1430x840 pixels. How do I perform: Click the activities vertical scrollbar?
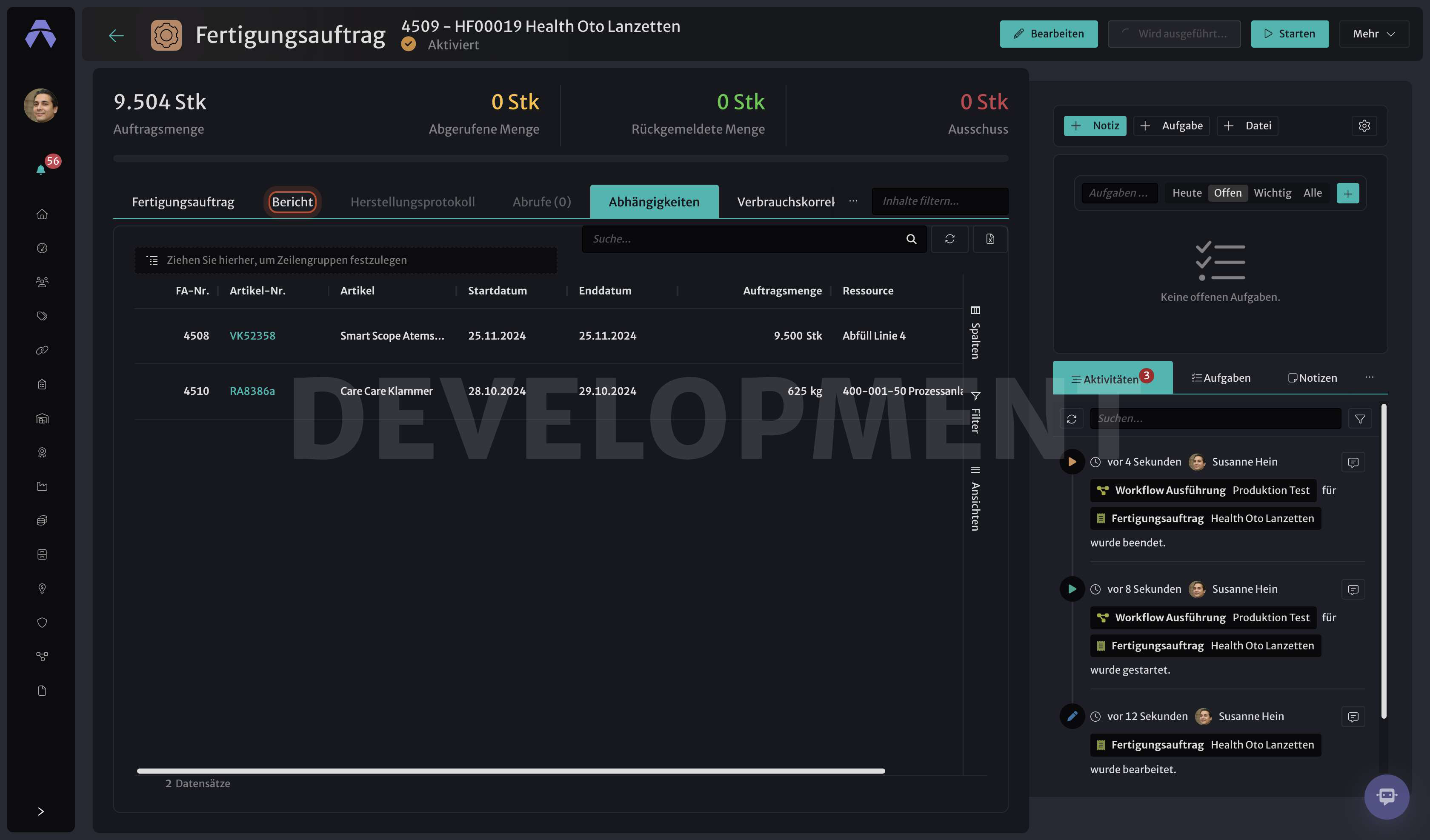tap(1384, 562)
